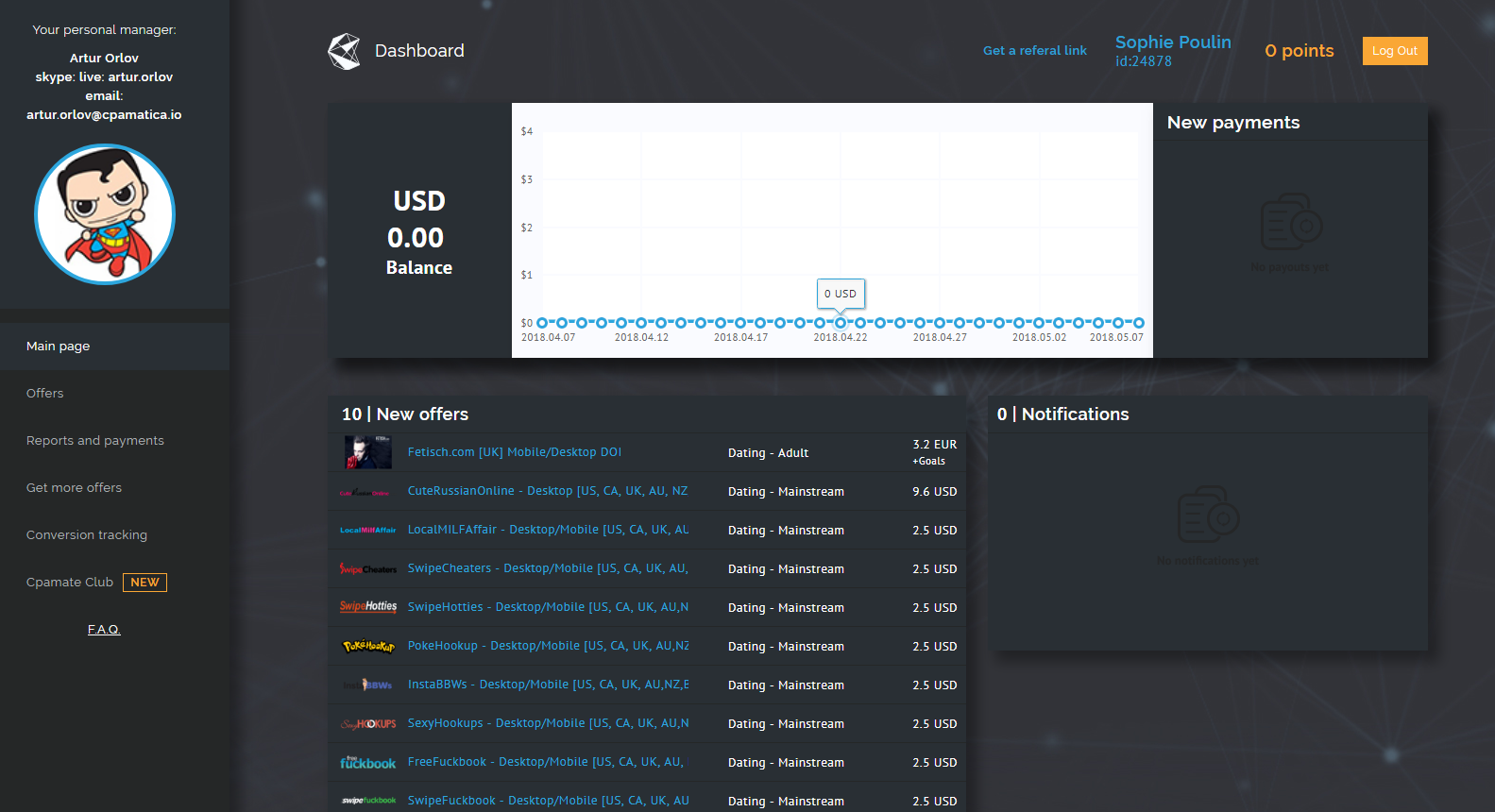Click the New payments heading
The width and height of the screenshot is (1495, 812).
pyautogui.click(x=1233, y=123)
